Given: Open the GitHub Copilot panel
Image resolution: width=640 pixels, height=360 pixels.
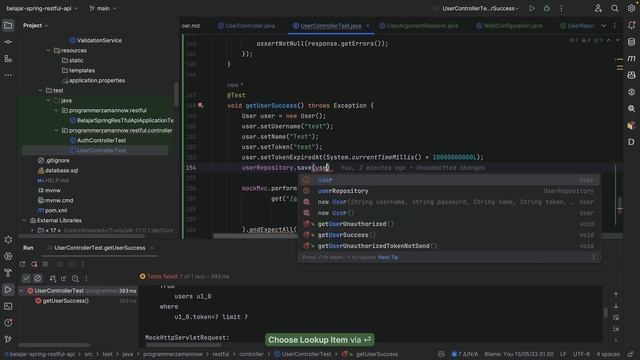Looking at the screenshot, I should click(631, 75).
